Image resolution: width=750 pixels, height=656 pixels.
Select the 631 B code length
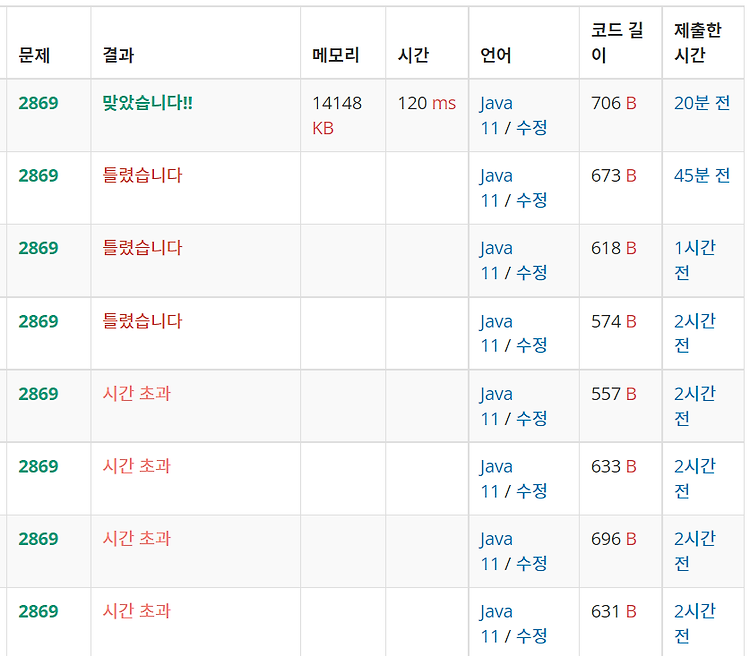614,612
